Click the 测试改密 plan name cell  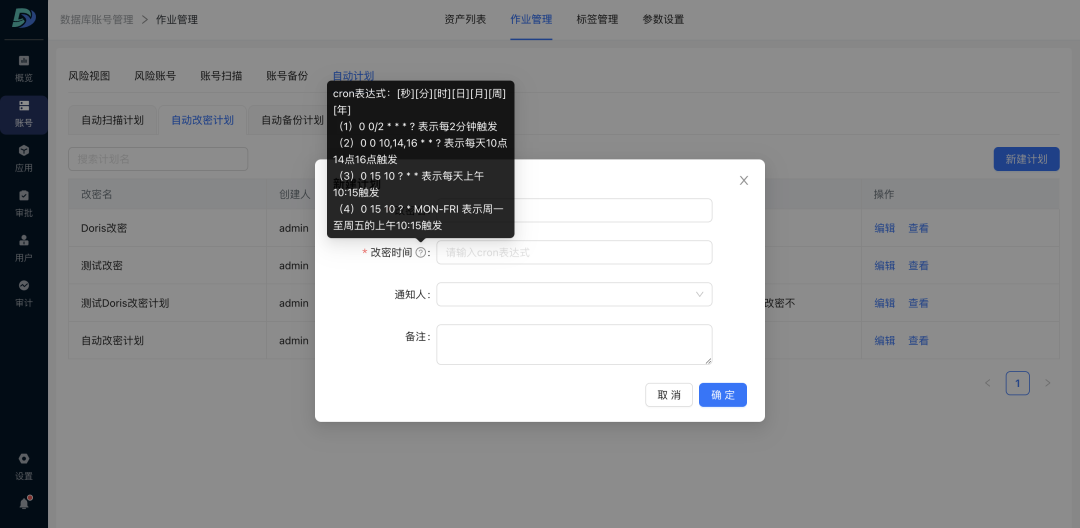coord(167,265)
